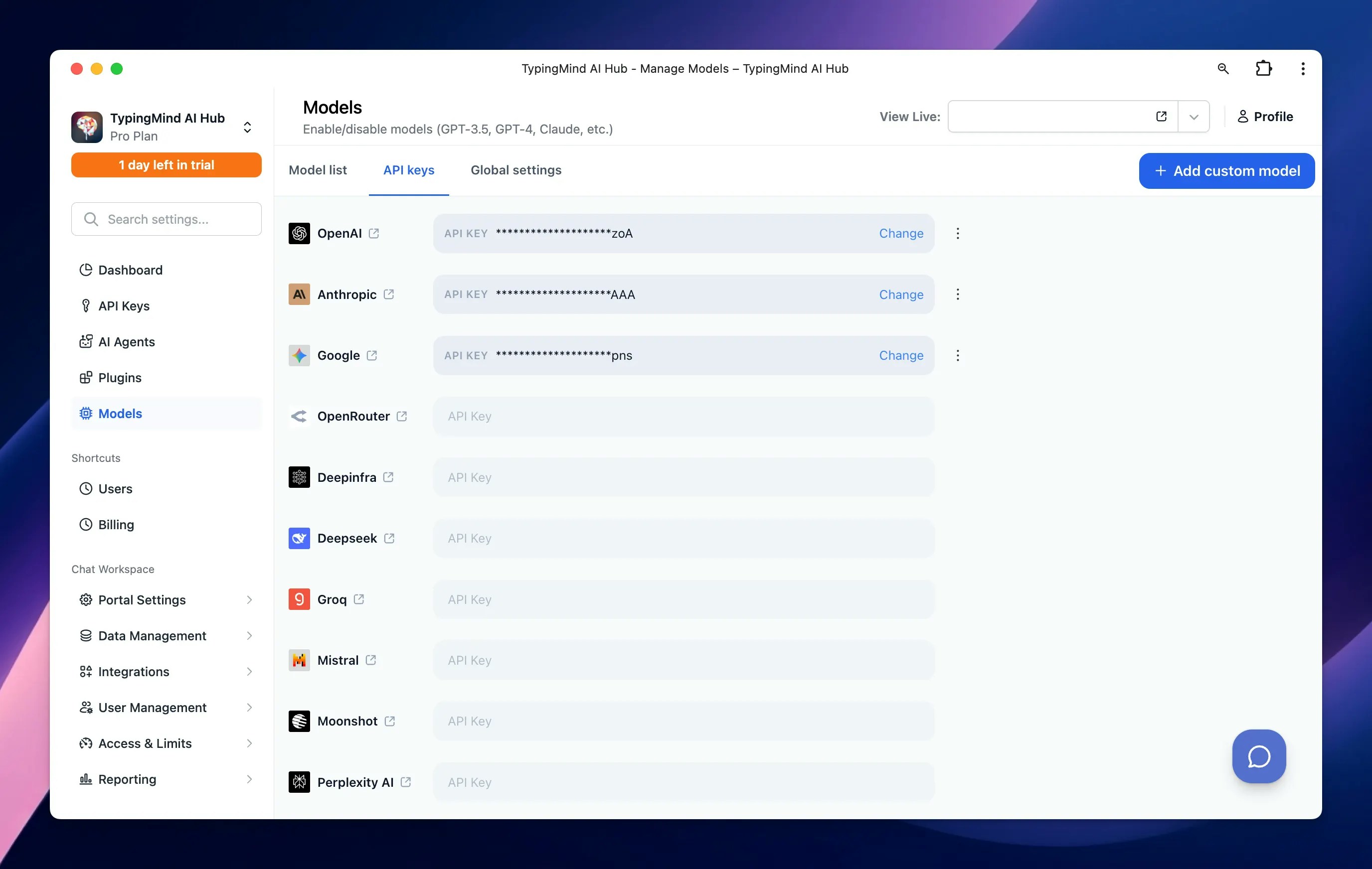Expand the View Live dropdown arrow
The height and width of the screenshot is (869, 1372).
(1194, 117)
